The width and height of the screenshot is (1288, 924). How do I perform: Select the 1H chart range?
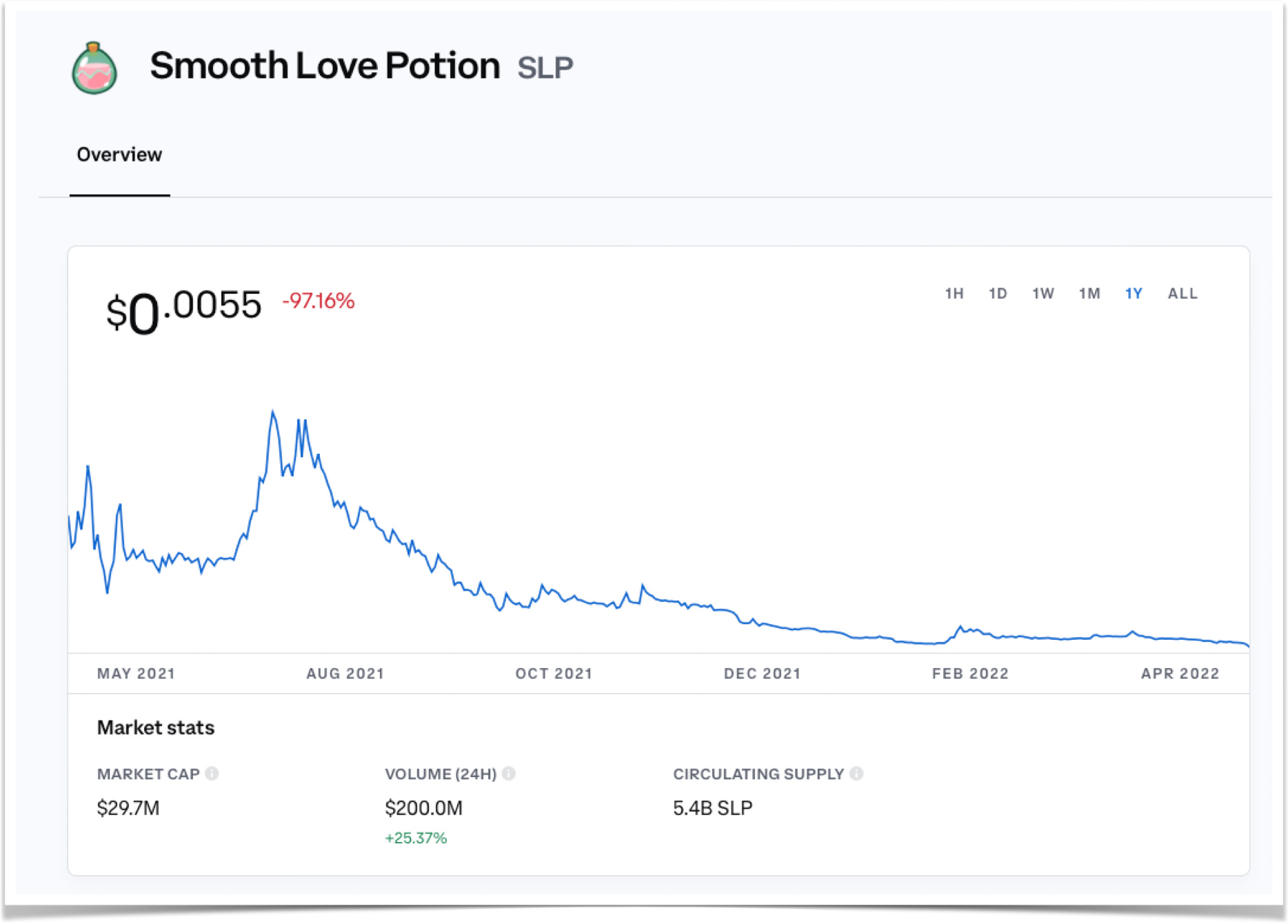tap(954, 294)
